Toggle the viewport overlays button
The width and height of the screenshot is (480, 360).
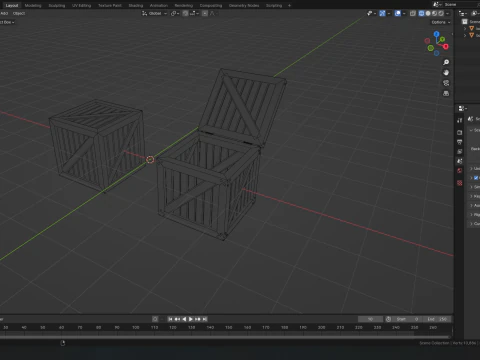pos(398,13)
